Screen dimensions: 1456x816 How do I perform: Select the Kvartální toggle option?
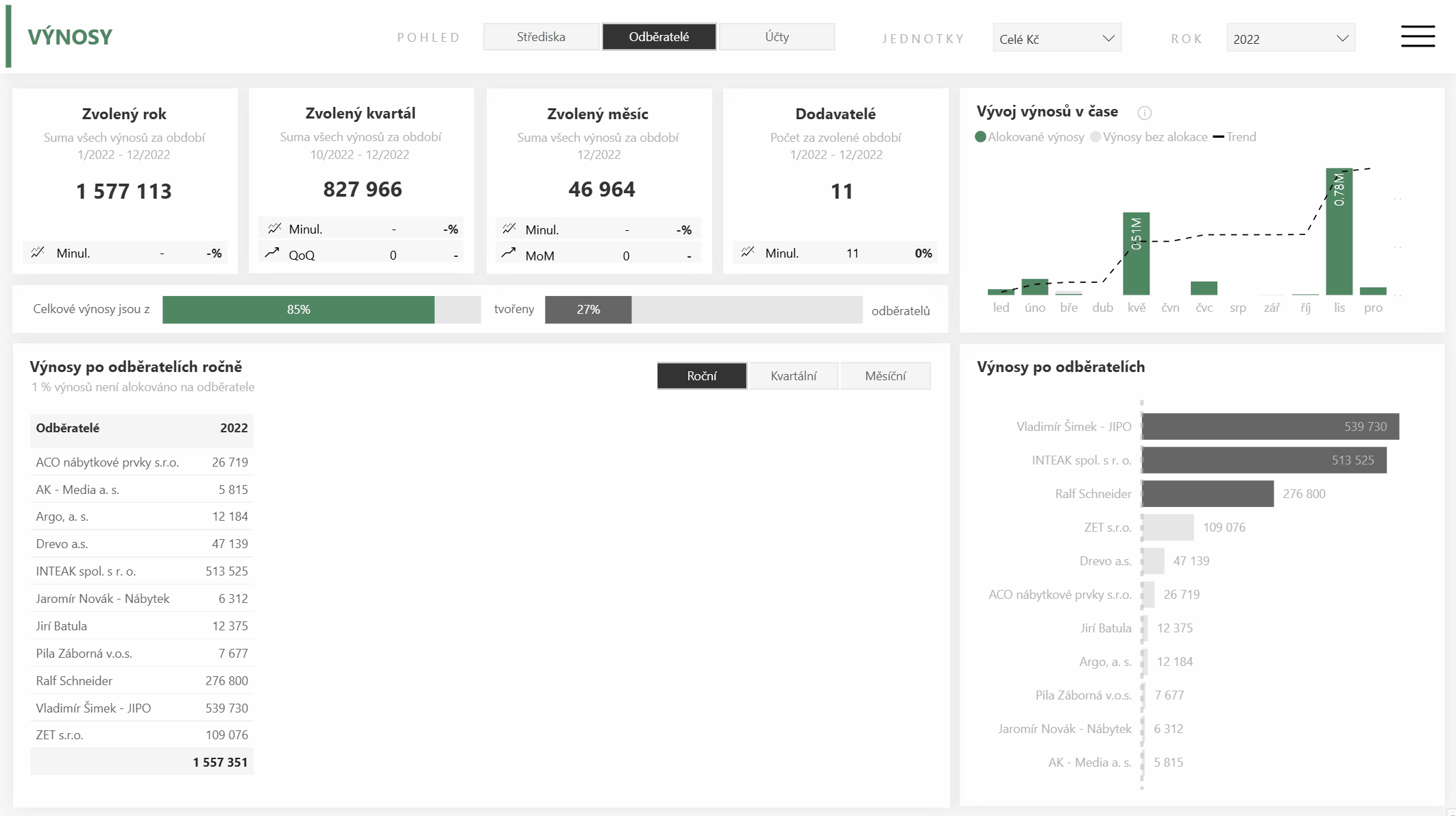794,375
